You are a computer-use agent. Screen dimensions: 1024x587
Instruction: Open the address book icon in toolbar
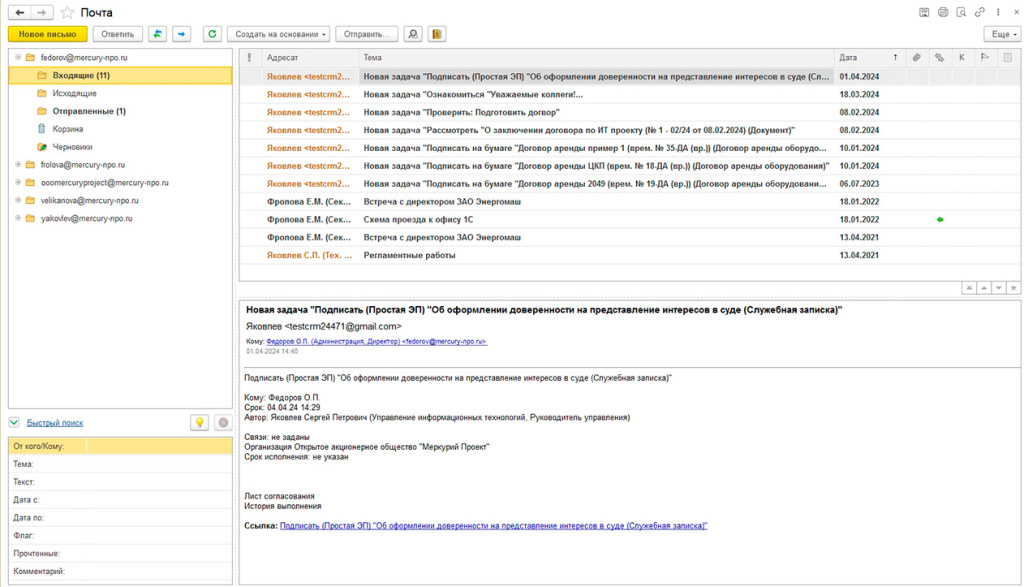click(x=436, y=34)
